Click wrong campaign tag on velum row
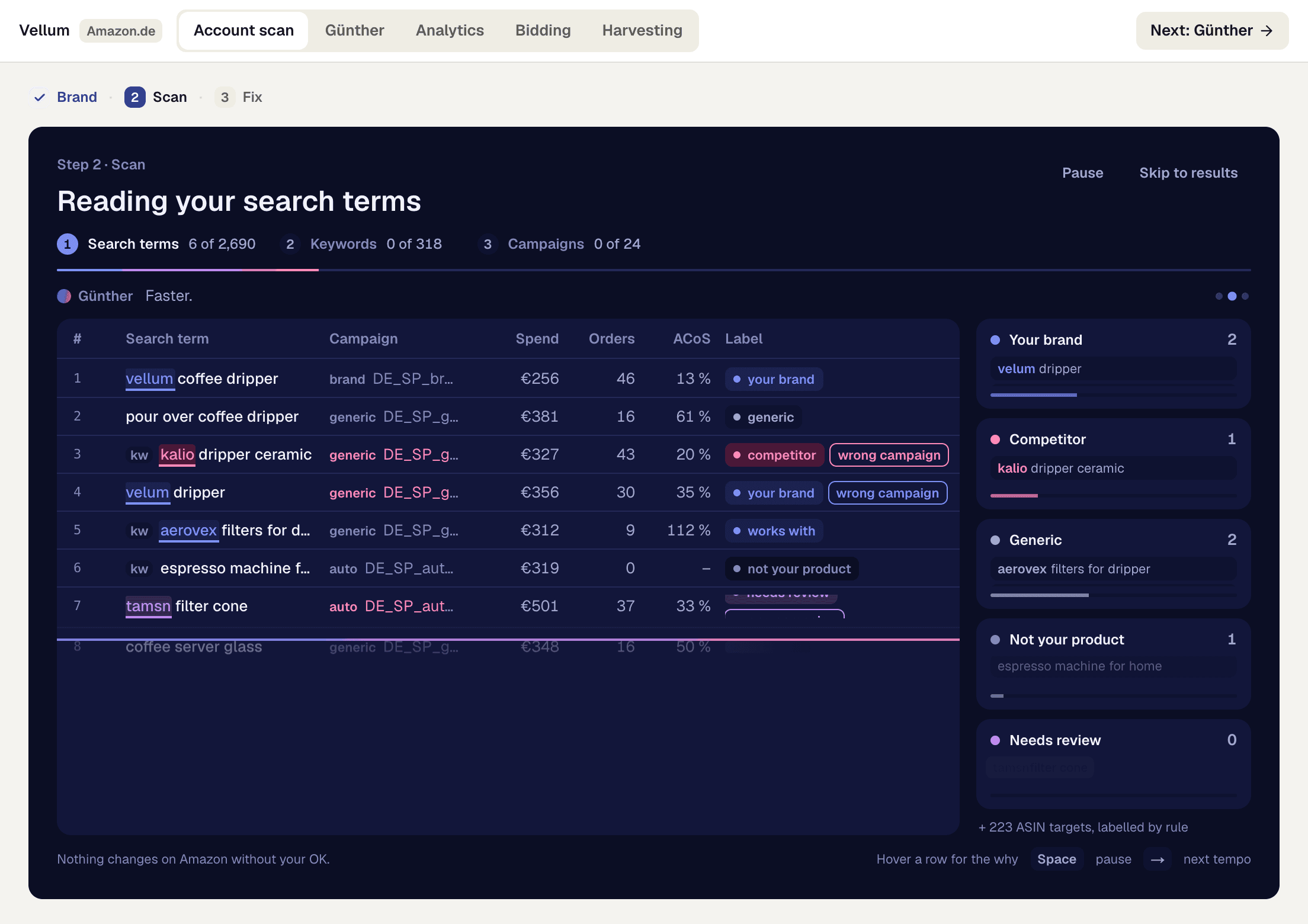The height and width of the screenshot is (924, 1308). [x=887, y=493]
